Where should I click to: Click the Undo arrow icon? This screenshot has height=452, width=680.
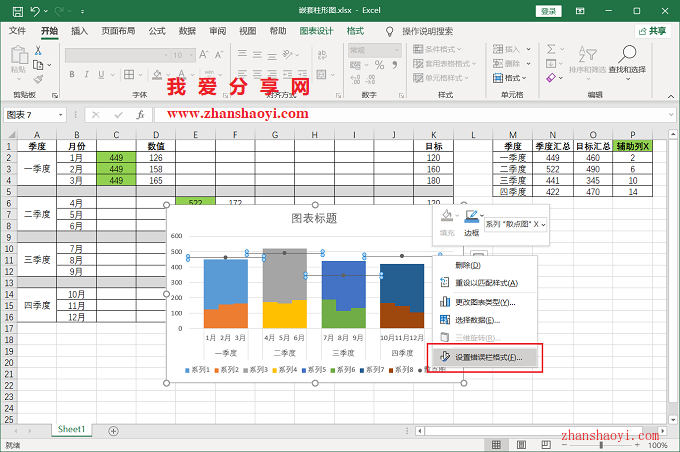pos(36,11)
